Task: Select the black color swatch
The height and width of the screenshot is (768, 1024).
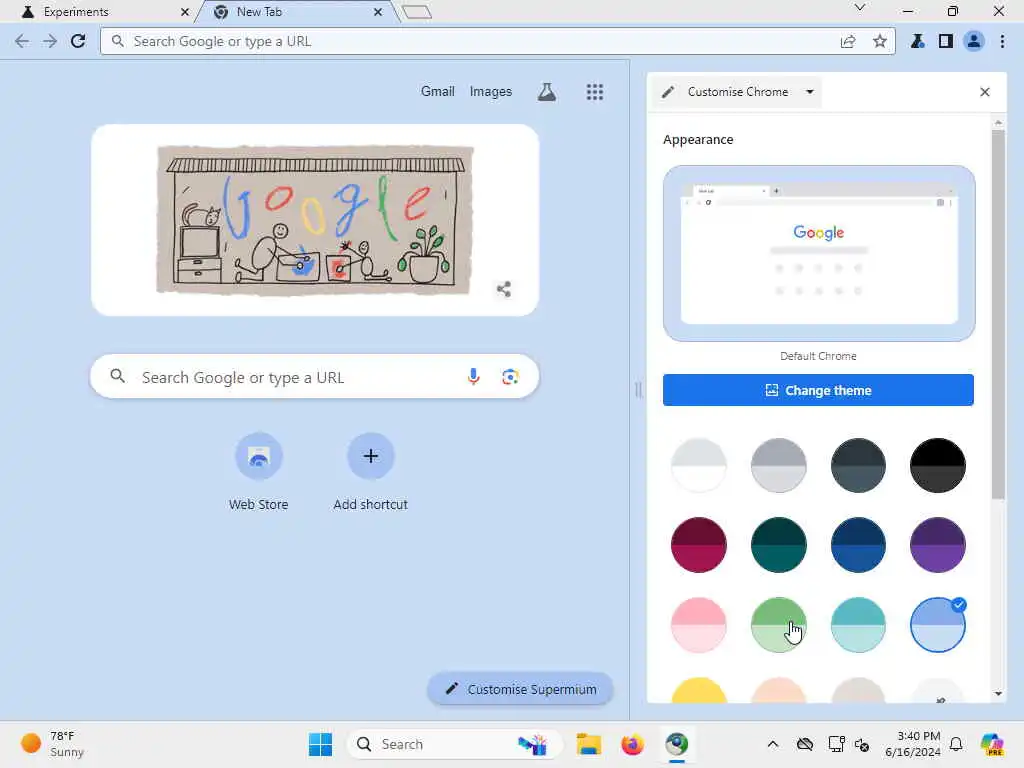Action: coord(938,465)
